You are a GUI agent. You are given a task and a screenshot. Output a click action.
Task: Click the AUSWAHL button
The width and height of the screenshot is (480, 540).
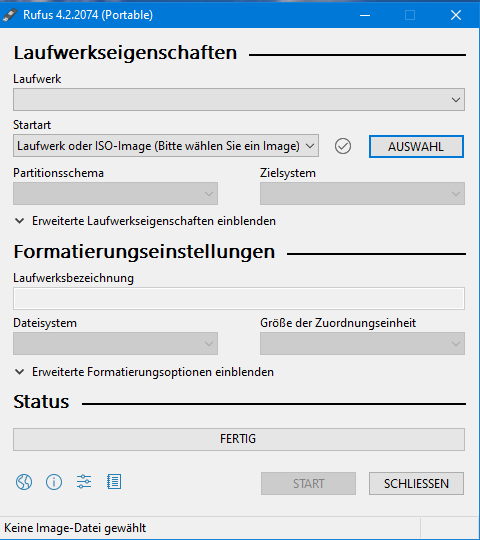point(416,147)
